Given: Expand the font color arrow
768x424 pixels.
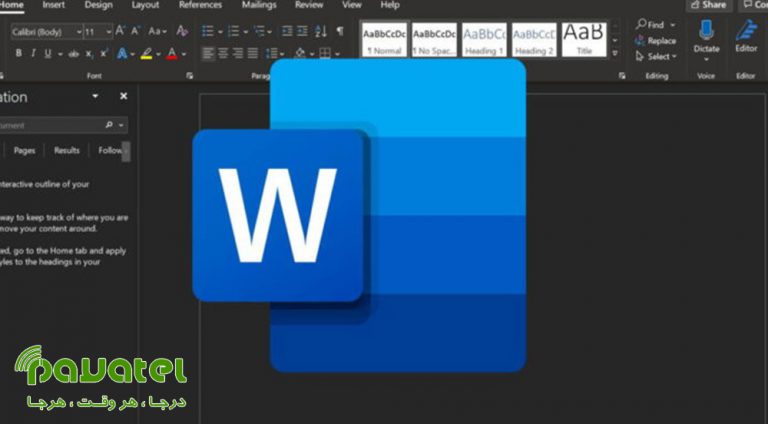Looking at the screenshot, I should 184,54.
